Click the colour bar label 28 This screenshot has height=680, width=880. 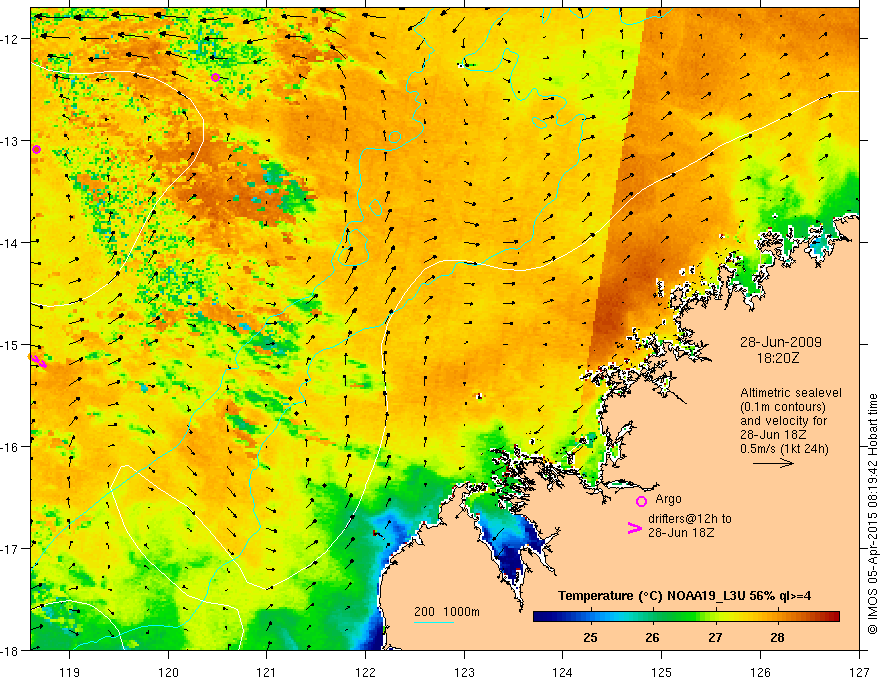(x=777, y=638)
